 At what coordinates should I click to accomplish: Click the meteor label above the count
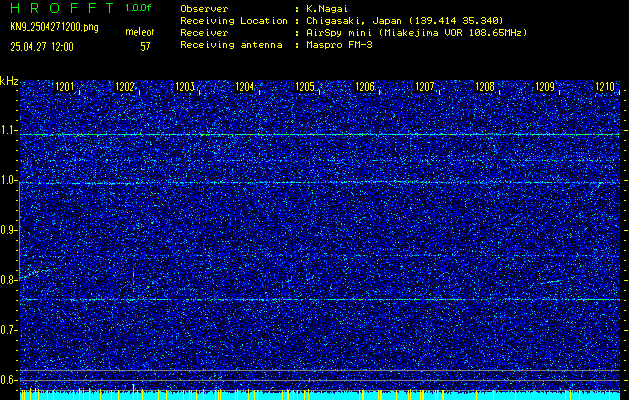coord(140,32)
